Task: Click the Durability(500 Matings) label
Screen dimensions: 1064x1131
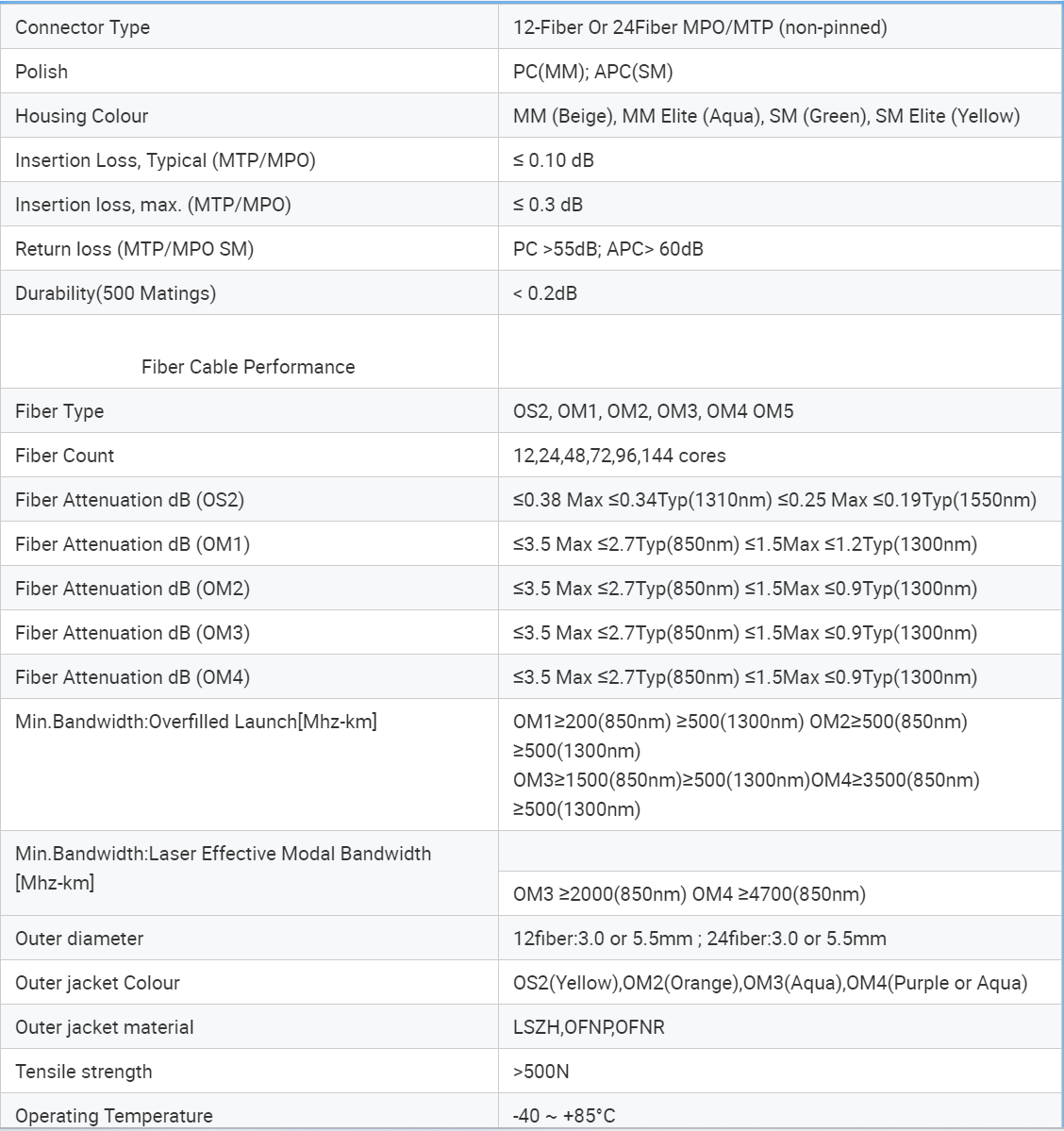Action: click(116, 293)
